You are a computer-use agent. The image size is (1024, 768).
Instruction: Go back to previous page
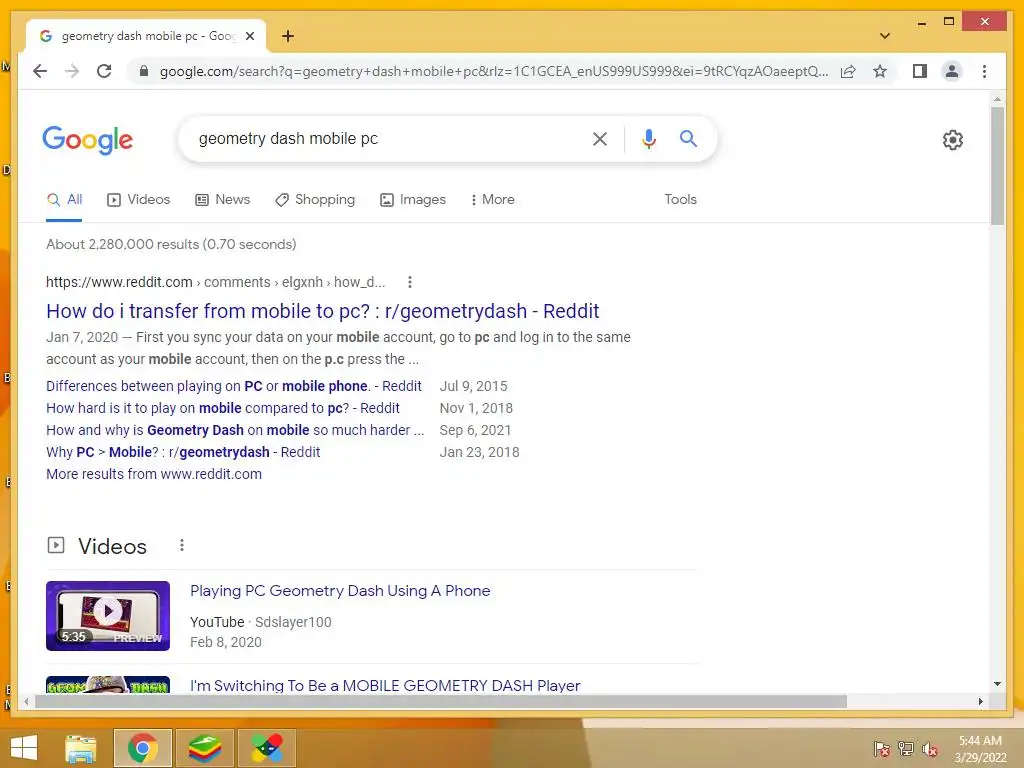pyautogui.click(x=40, y=71)
